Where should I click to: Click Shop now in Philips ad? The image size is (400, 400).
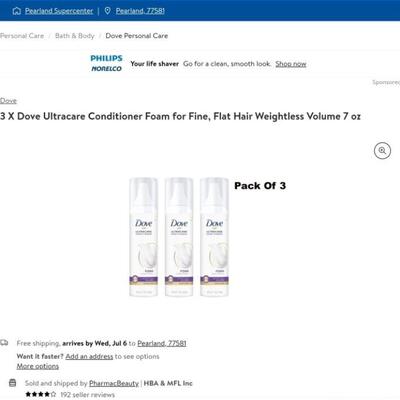click(291, 64)
